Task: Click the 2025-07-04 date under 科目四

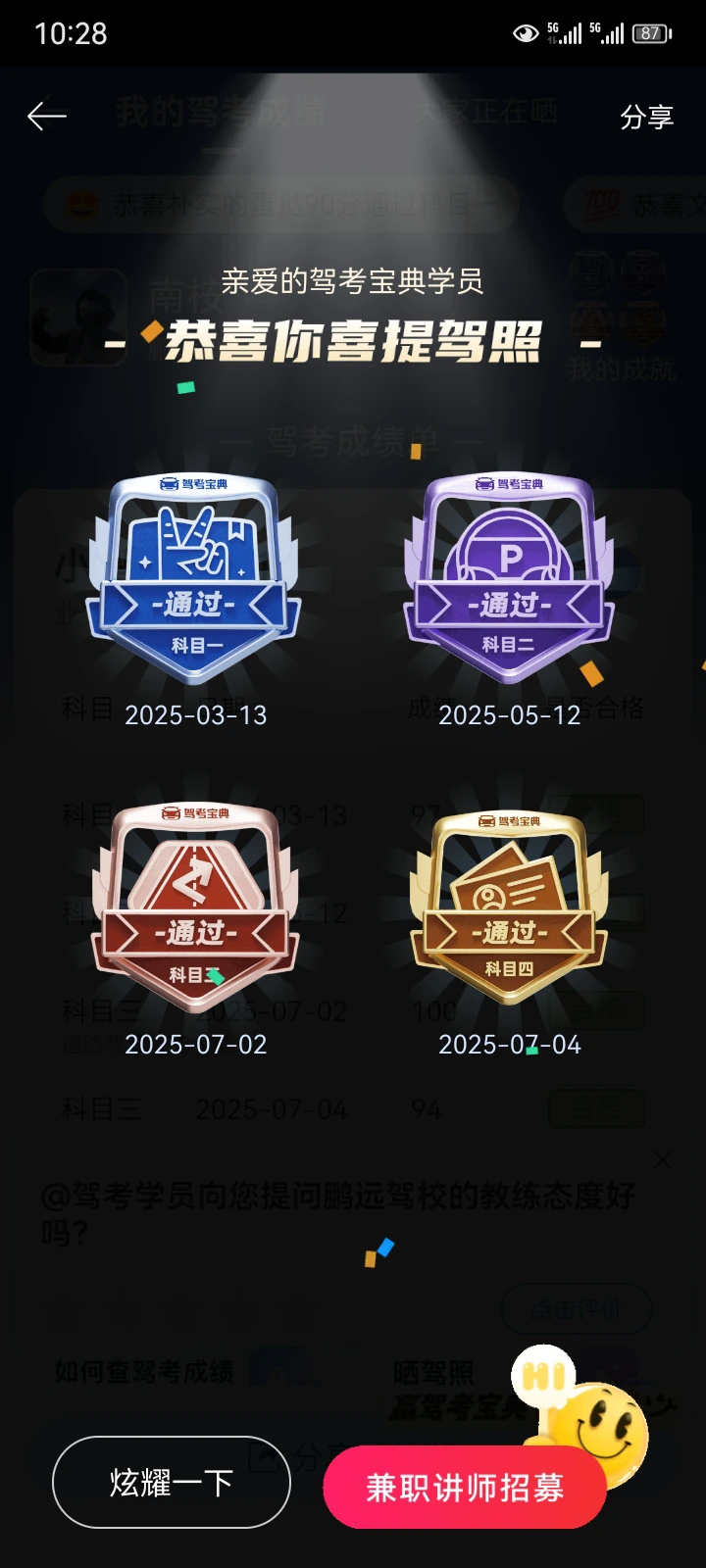Action: pos(510,1045)
